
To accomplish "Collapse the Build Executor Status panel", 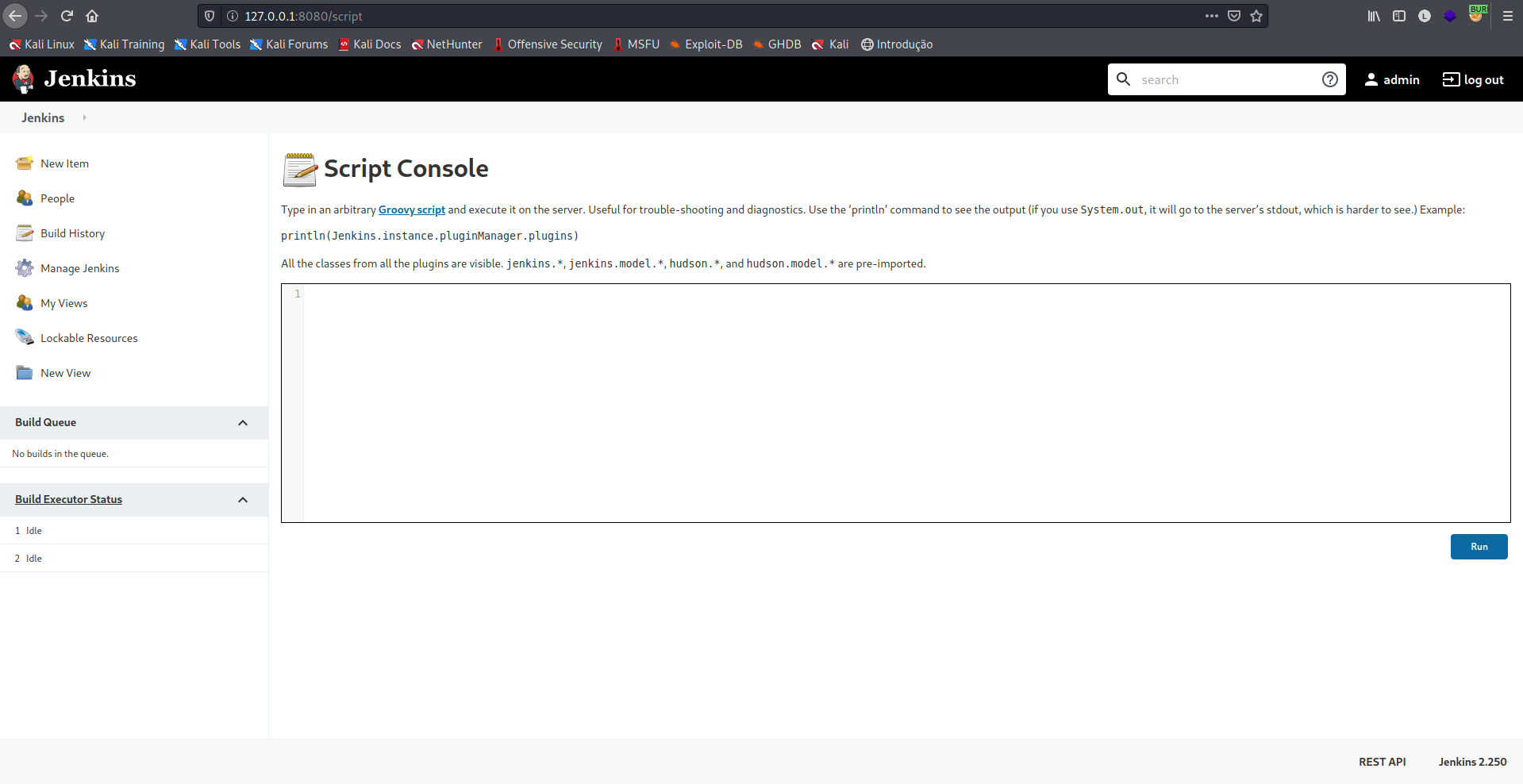I will (x=243, y=500).
